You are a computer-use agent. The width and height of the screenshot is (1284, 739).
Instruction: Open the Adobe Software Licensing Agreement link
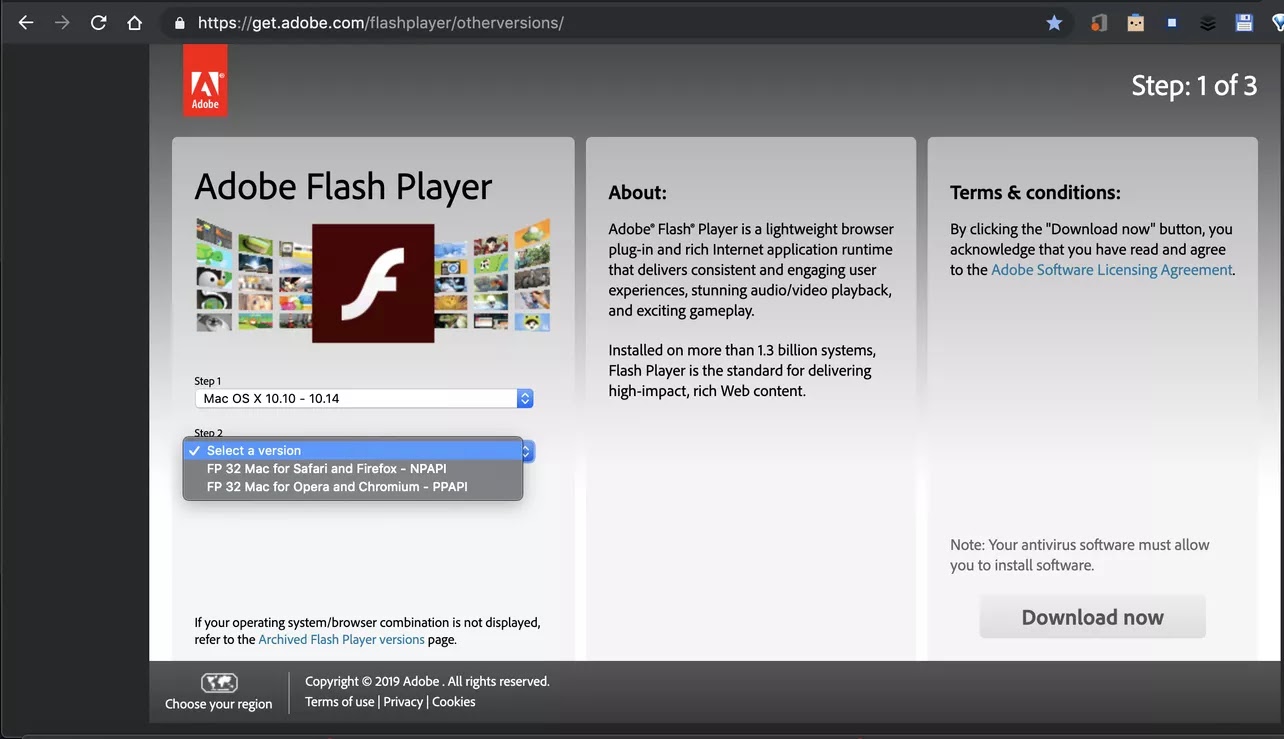click(1111, 270)
